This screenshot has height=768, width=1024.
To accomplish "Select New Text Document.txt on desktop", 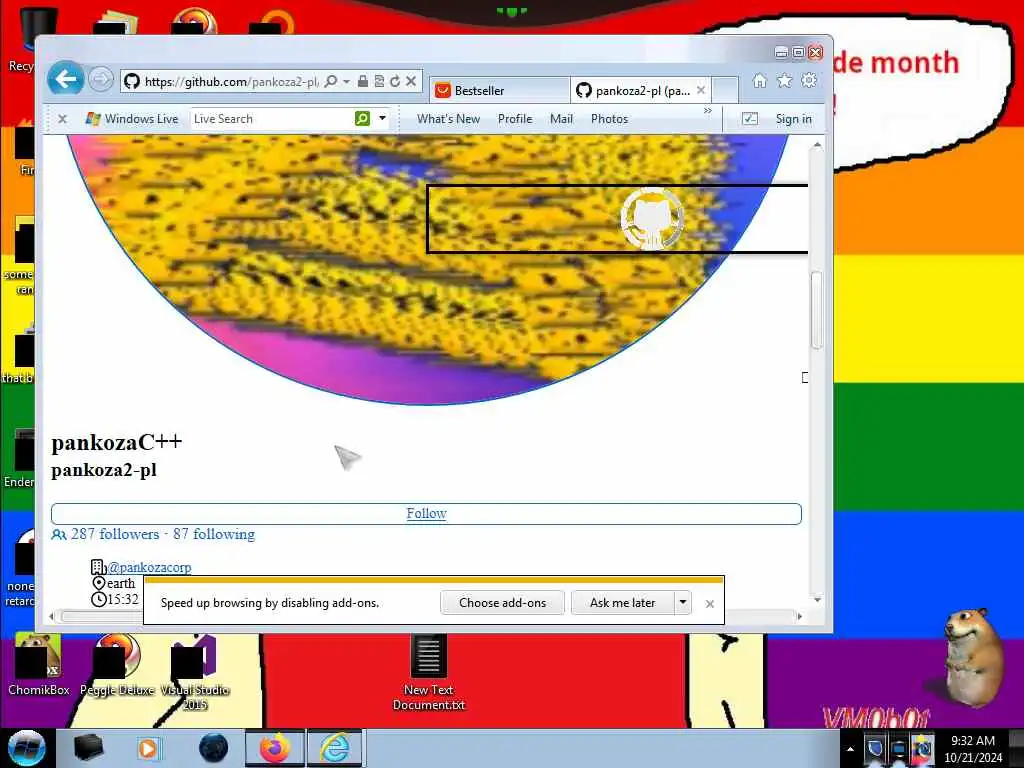I will [428, 673].
